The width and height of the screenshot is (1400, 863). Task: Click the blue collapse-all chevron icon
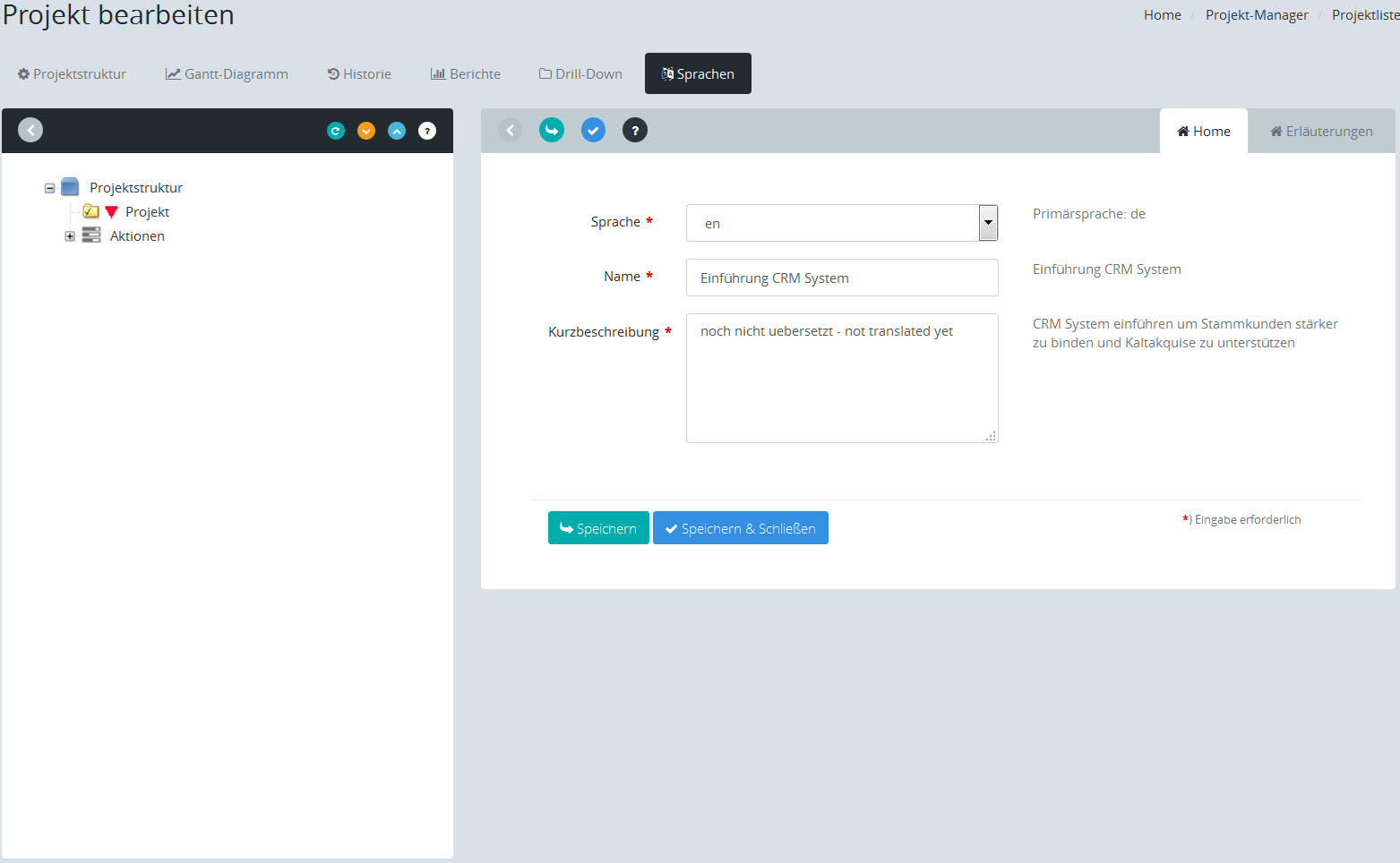397,131
